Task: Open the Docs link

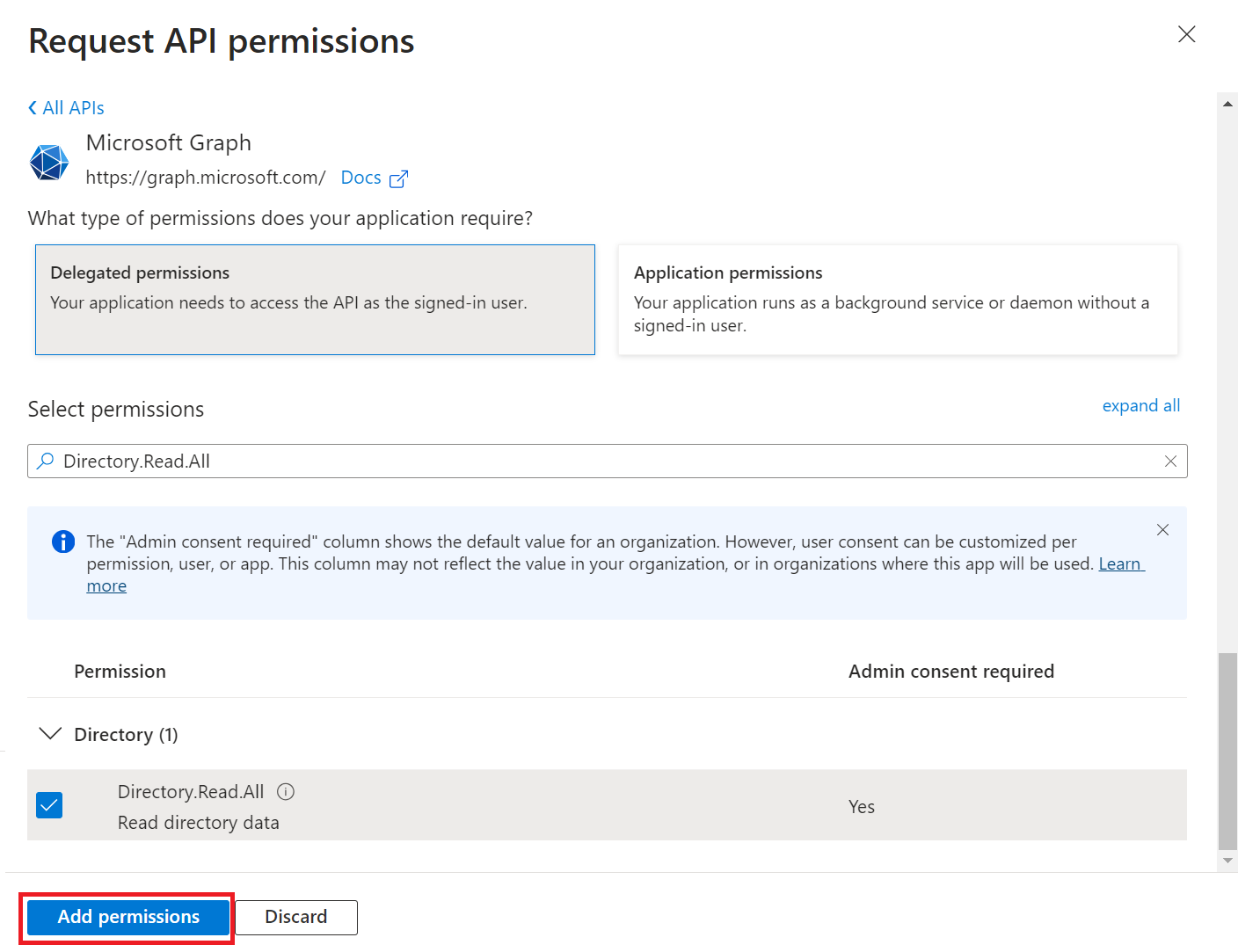Action: 360,178
